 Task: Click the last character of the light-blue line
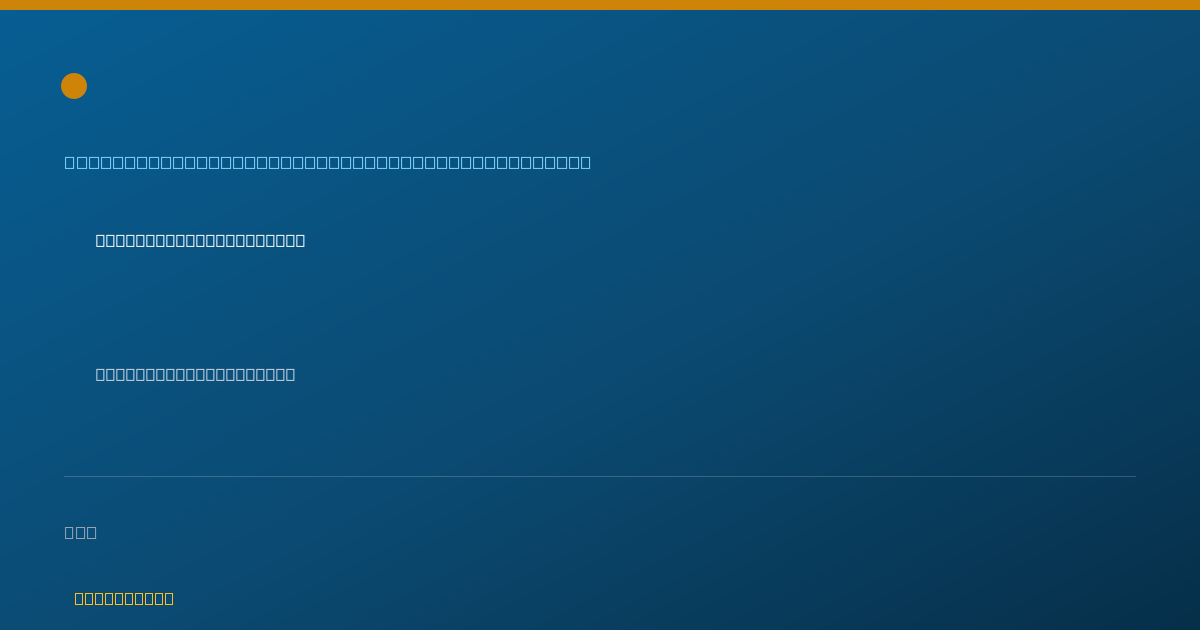pos(586,162)
